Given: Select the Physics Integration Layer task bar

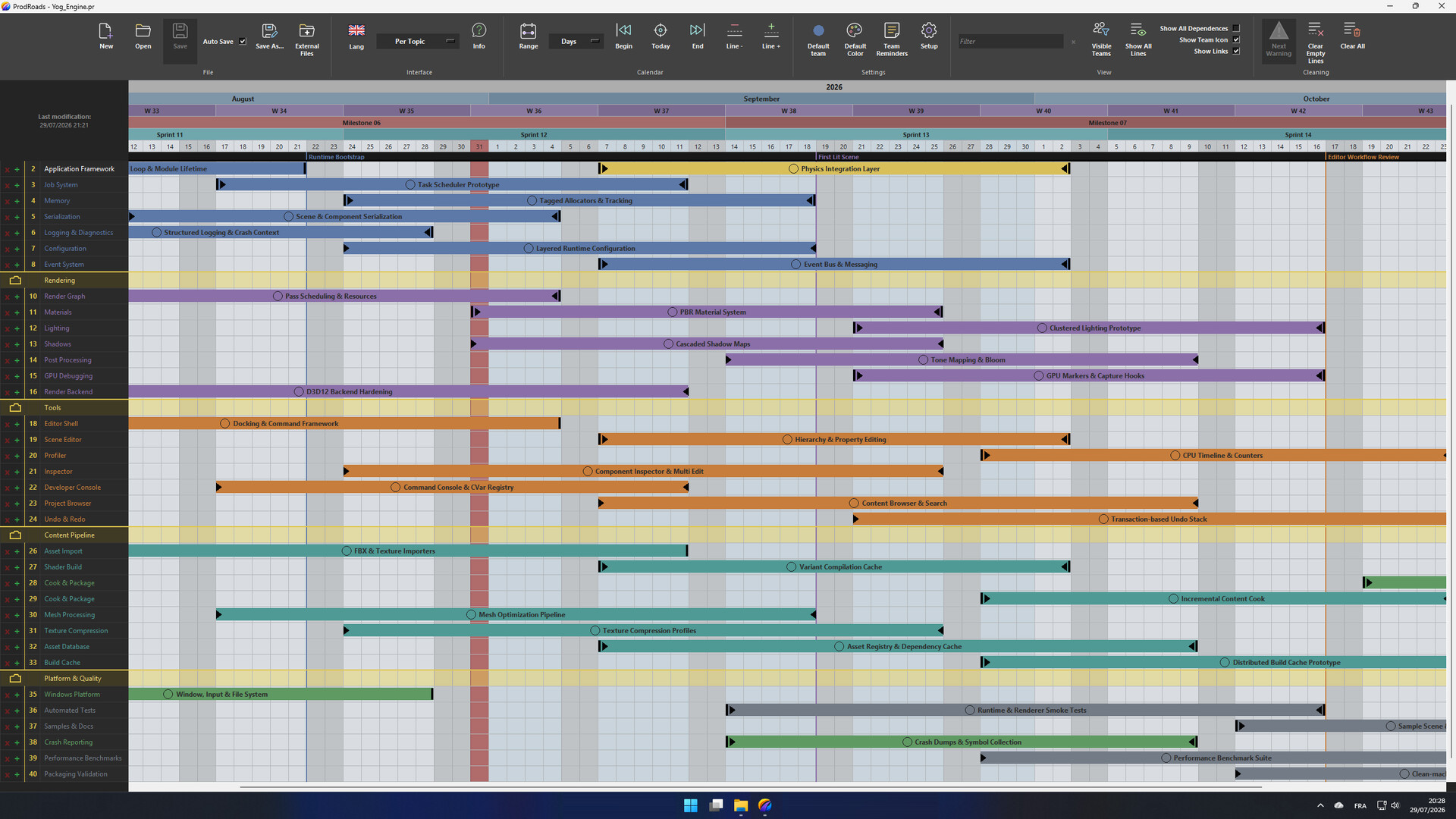Looking at the screenshot, I should tap(834, 169).
